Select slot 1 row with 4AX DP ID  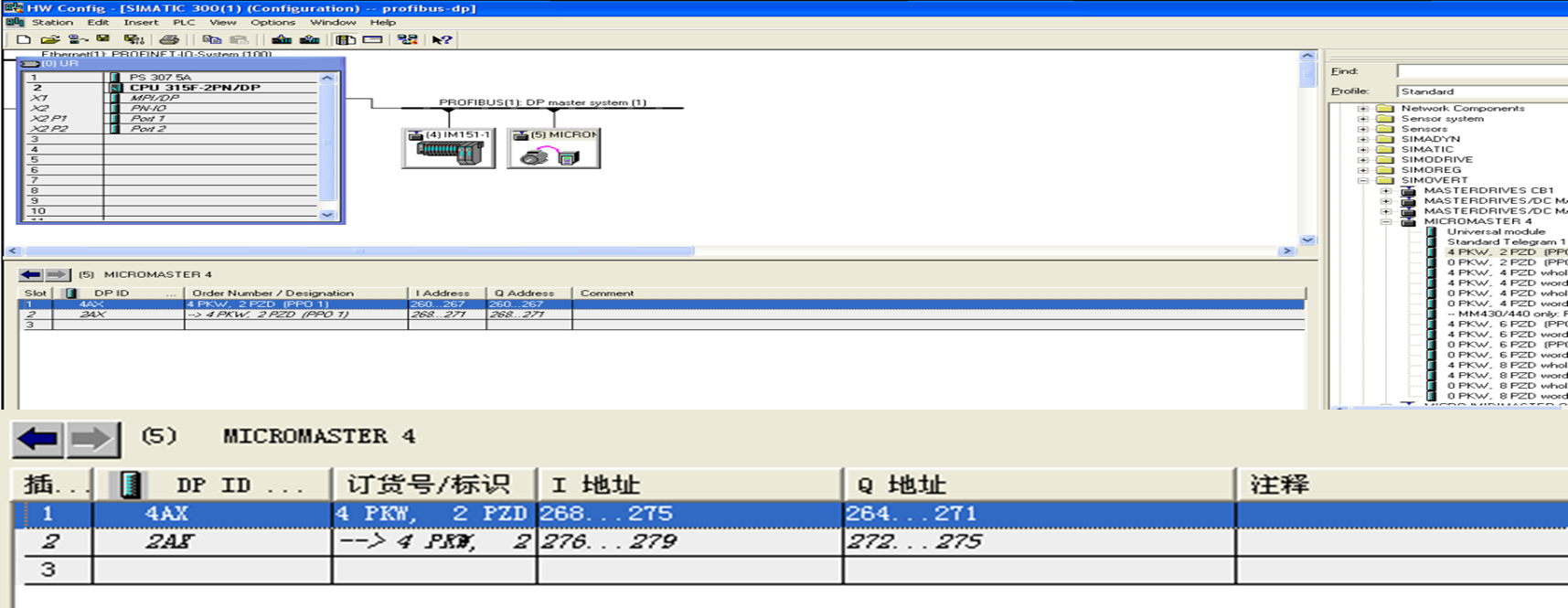click(x=663, y=304)
